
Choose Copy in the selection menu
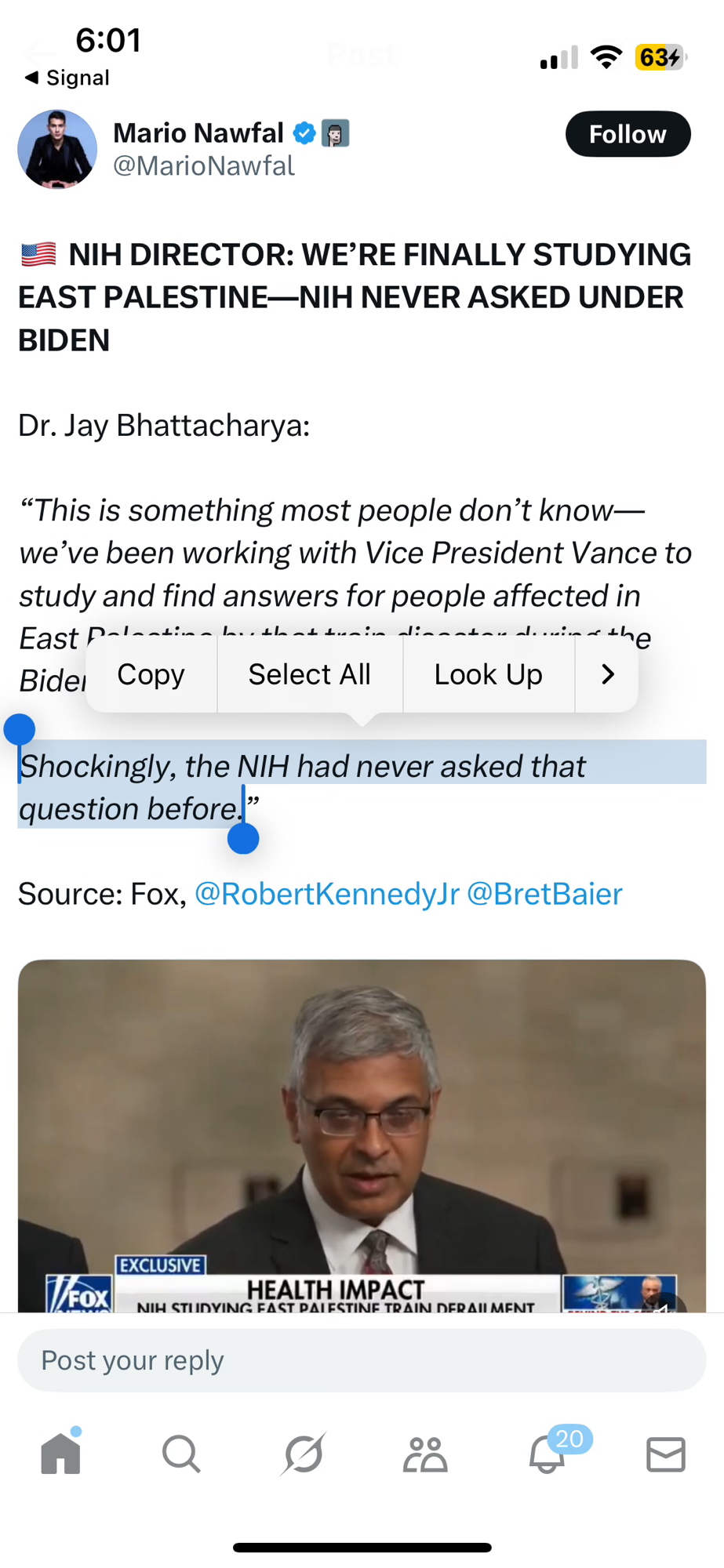pos(151,674)
